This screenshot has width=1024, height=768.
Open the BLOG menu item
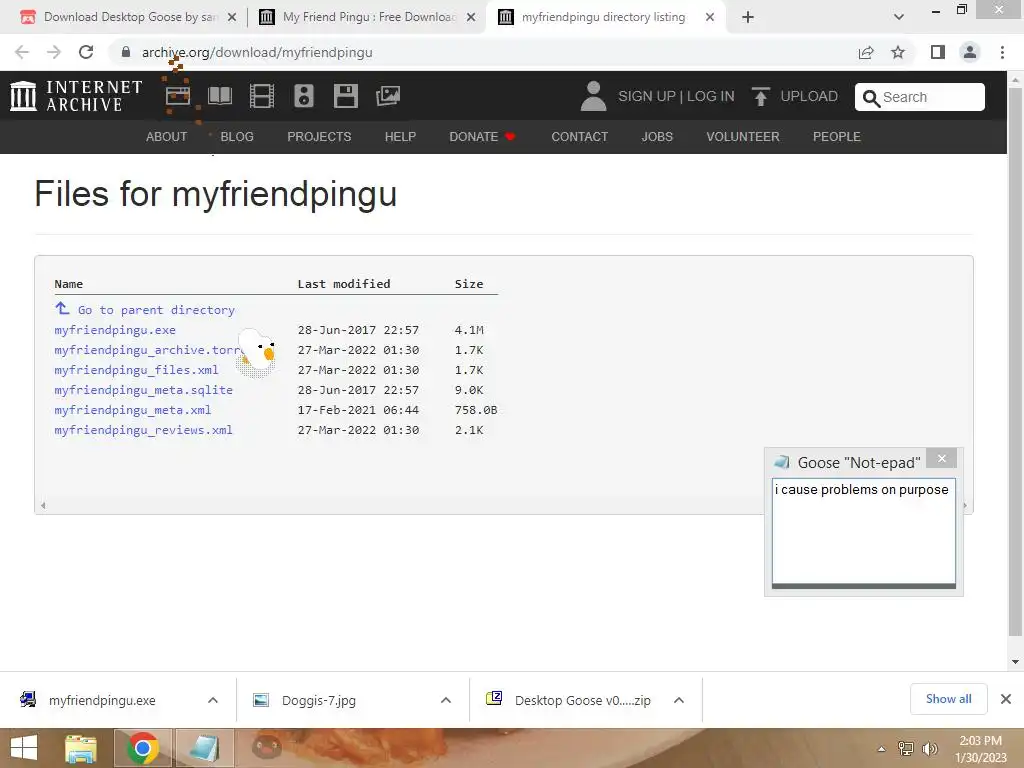[237, 136]
